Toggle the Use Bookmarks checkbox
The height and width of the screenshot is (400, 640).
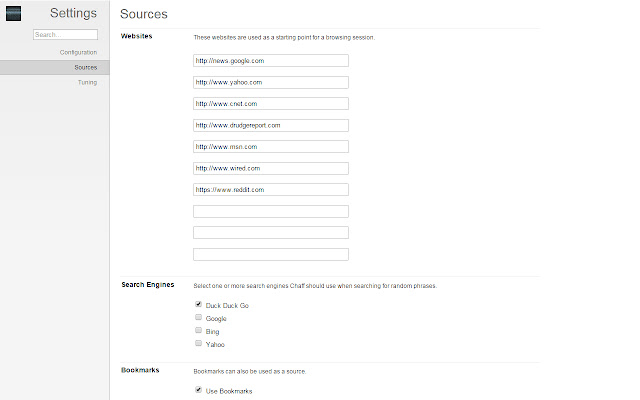(199, 389)
